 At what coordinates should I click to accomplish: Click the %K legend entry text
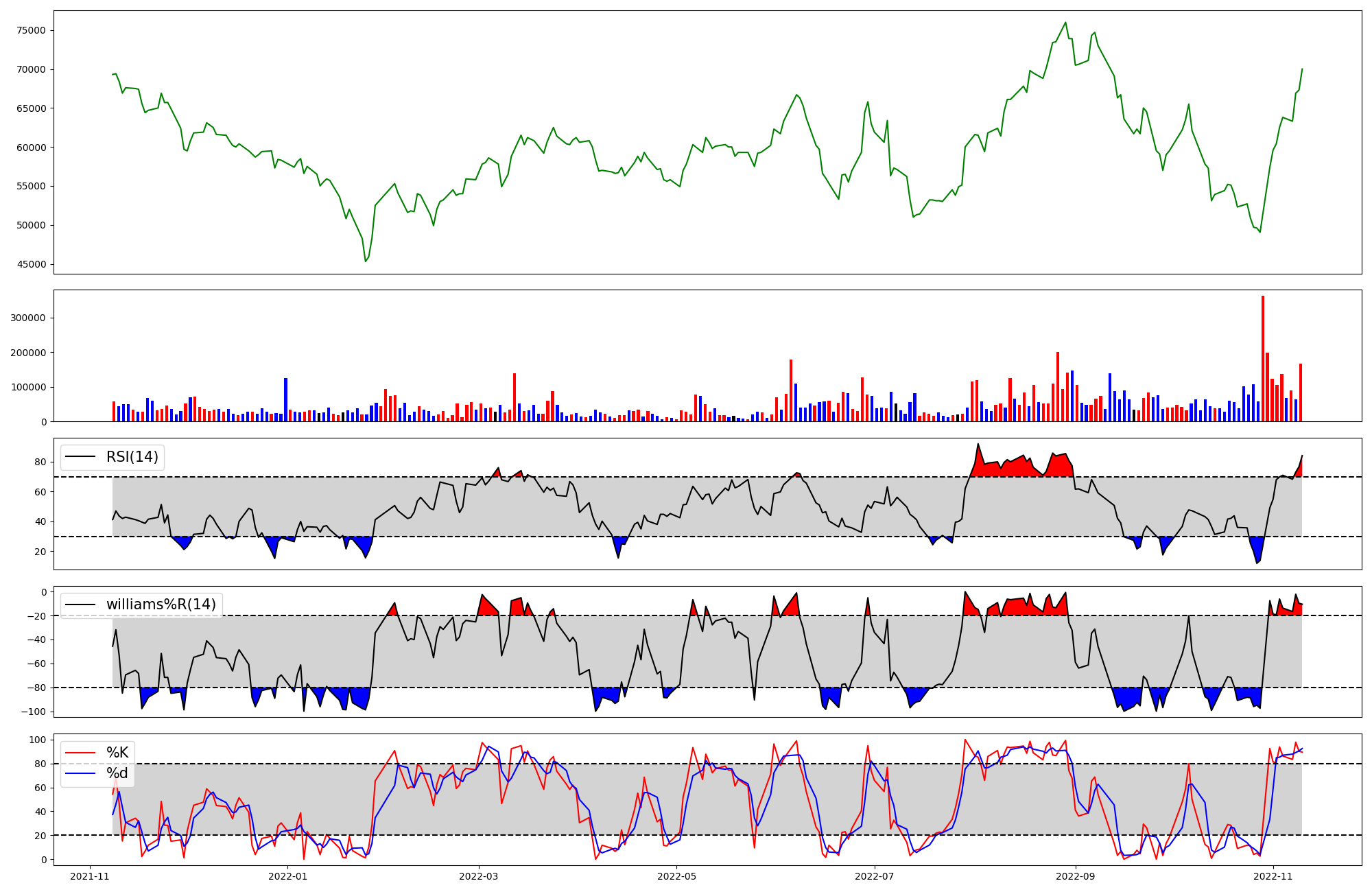click(x=117, y=753)
